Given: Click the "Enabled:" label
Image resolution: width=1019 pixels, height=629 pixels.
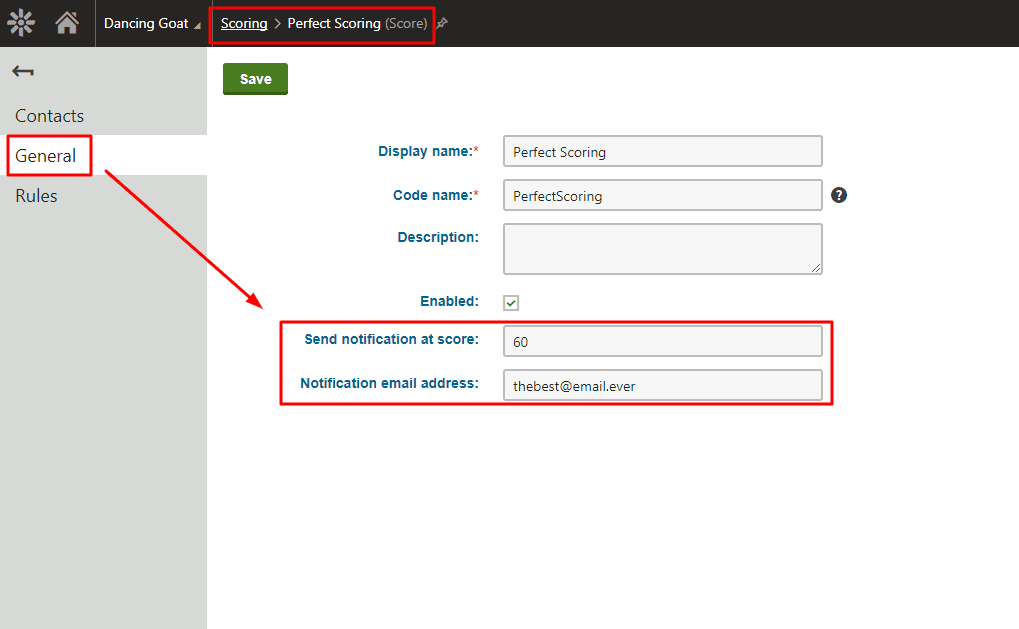Looking at the screenshot, I should pyautogui.click(x=449, y=302).
